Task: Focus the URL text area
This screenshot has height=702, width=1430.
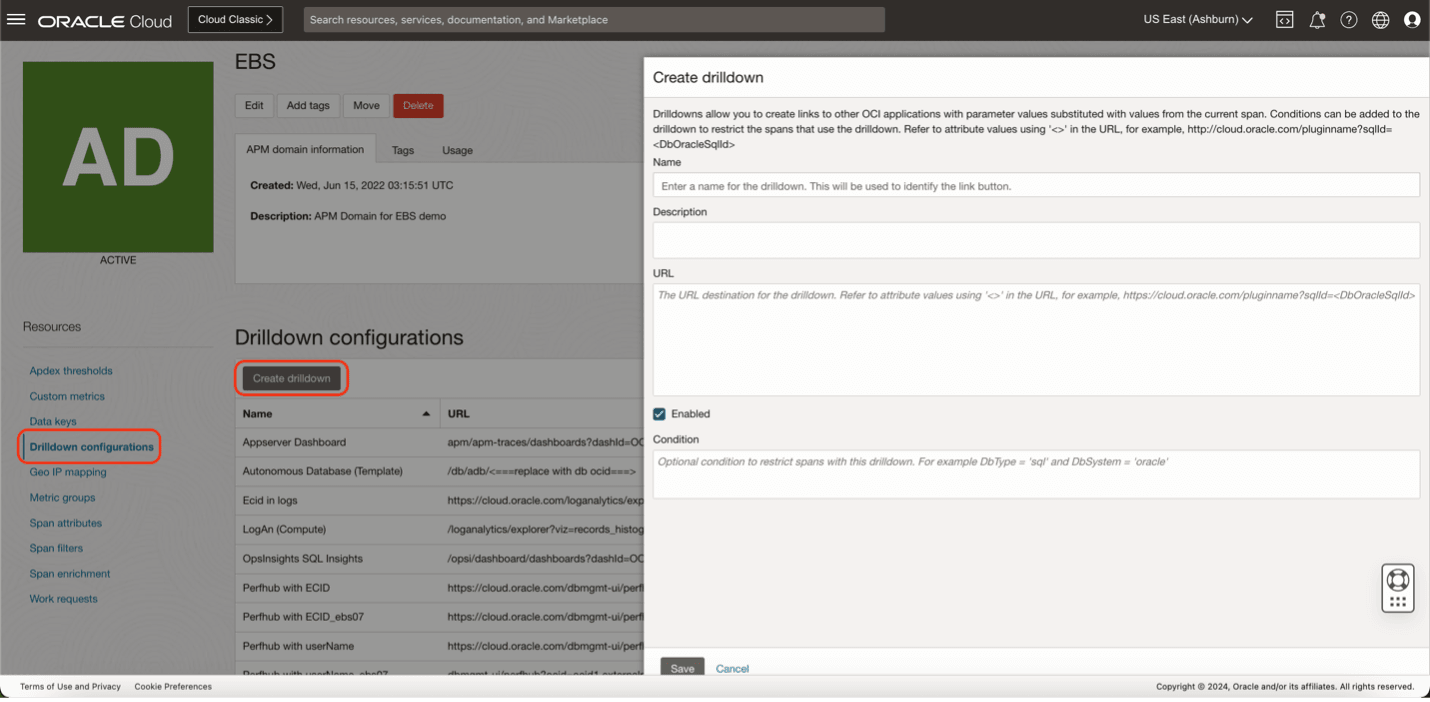Action: coord(1036,340)
